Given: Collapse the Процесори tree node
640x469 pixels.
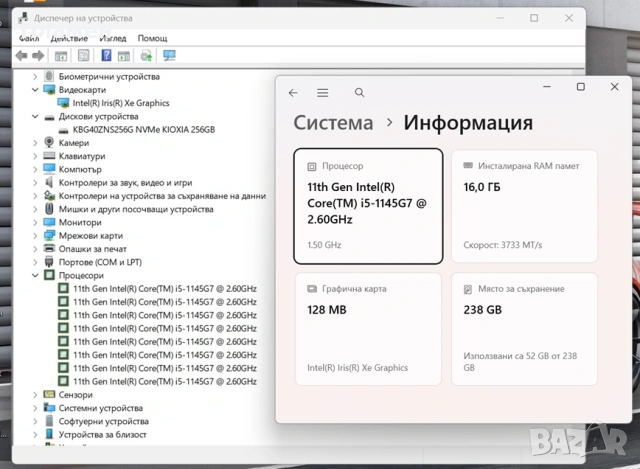Looking at the screenshot, I should pos(35,276).
